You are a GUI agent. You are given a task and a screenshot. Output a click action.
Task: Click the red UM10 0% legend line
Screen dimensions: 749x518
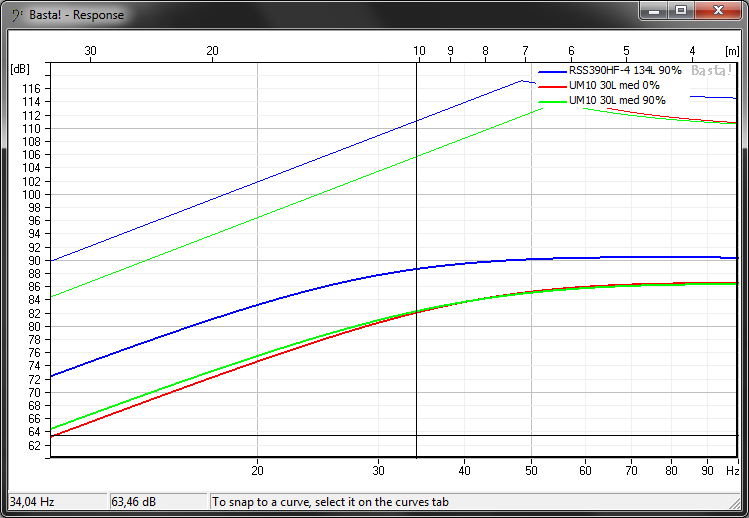552,87
